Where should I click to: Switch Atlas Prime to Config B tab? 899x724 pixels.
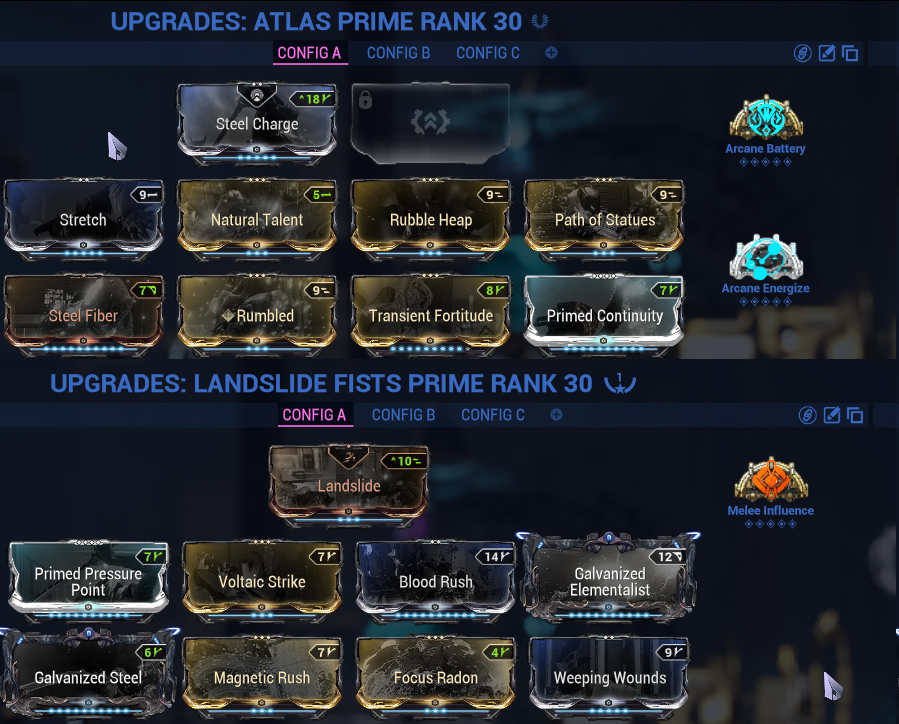pos(398,53)
